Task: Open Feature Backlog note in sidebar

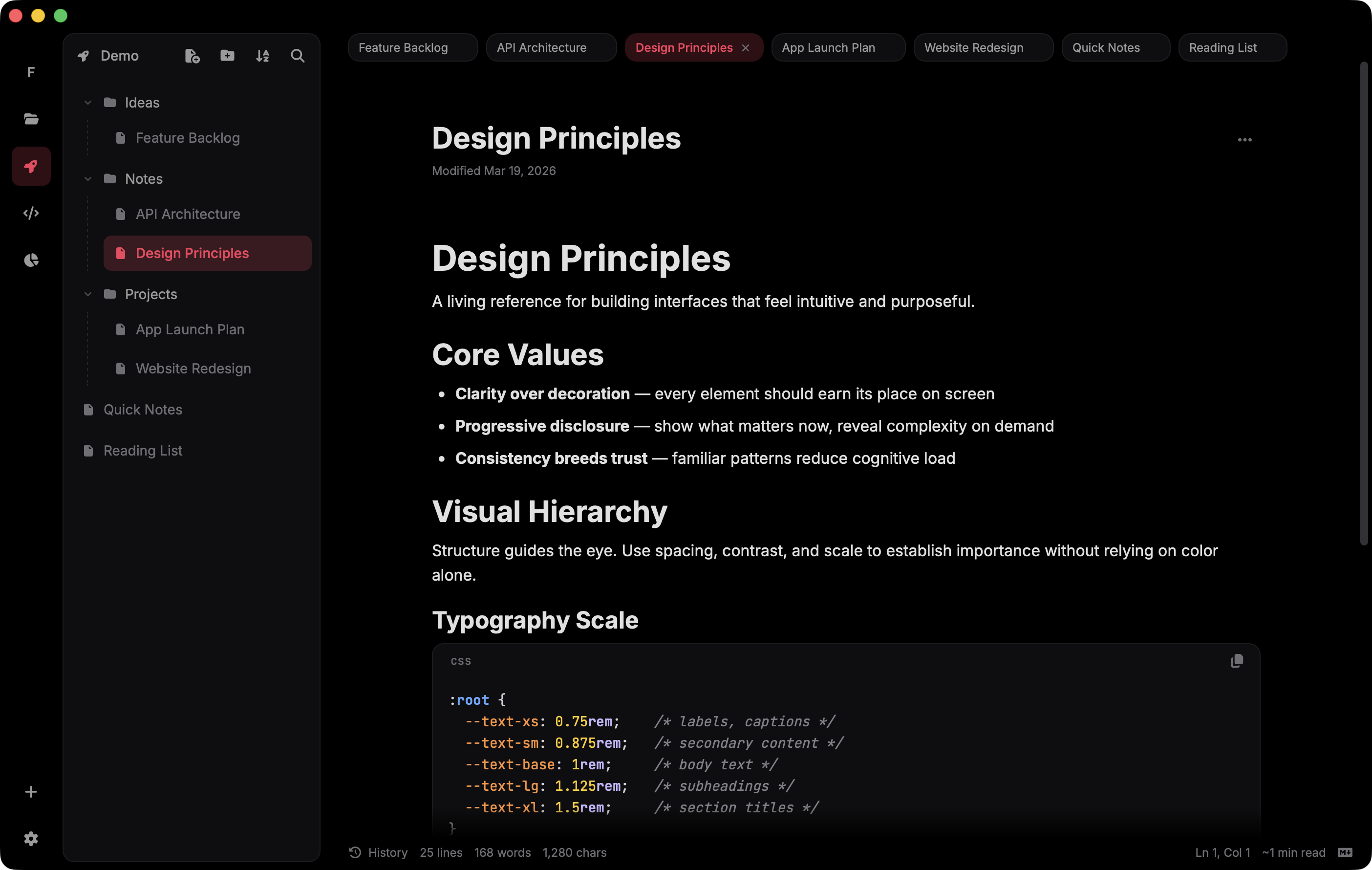Action: pos(207,138)
